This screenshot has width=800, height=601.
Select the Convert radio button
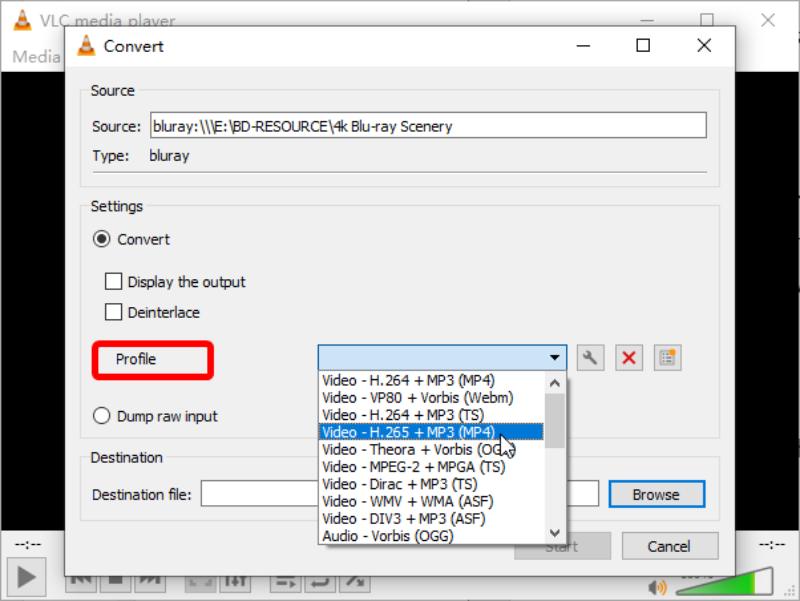[102, 239]
